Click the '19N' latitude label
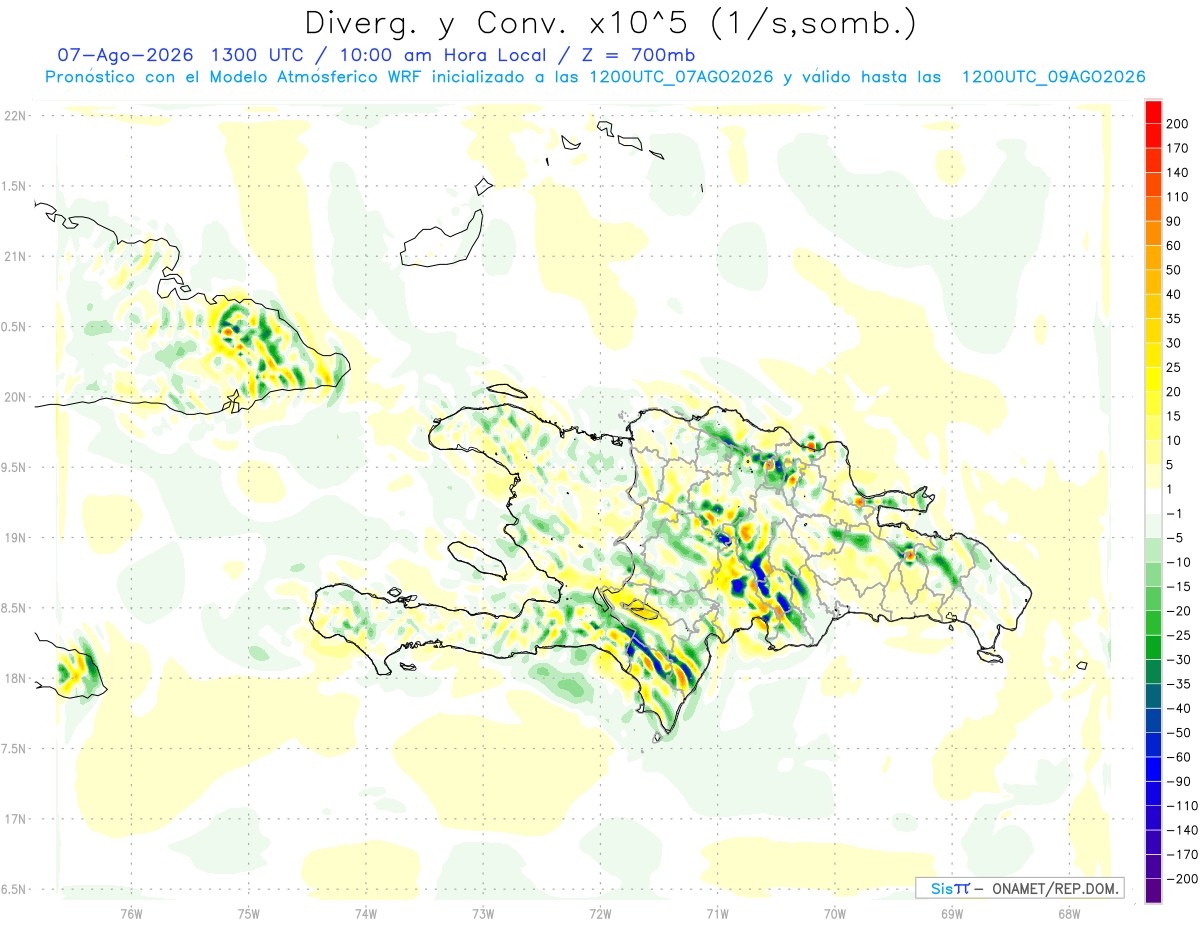 (15, 538)
